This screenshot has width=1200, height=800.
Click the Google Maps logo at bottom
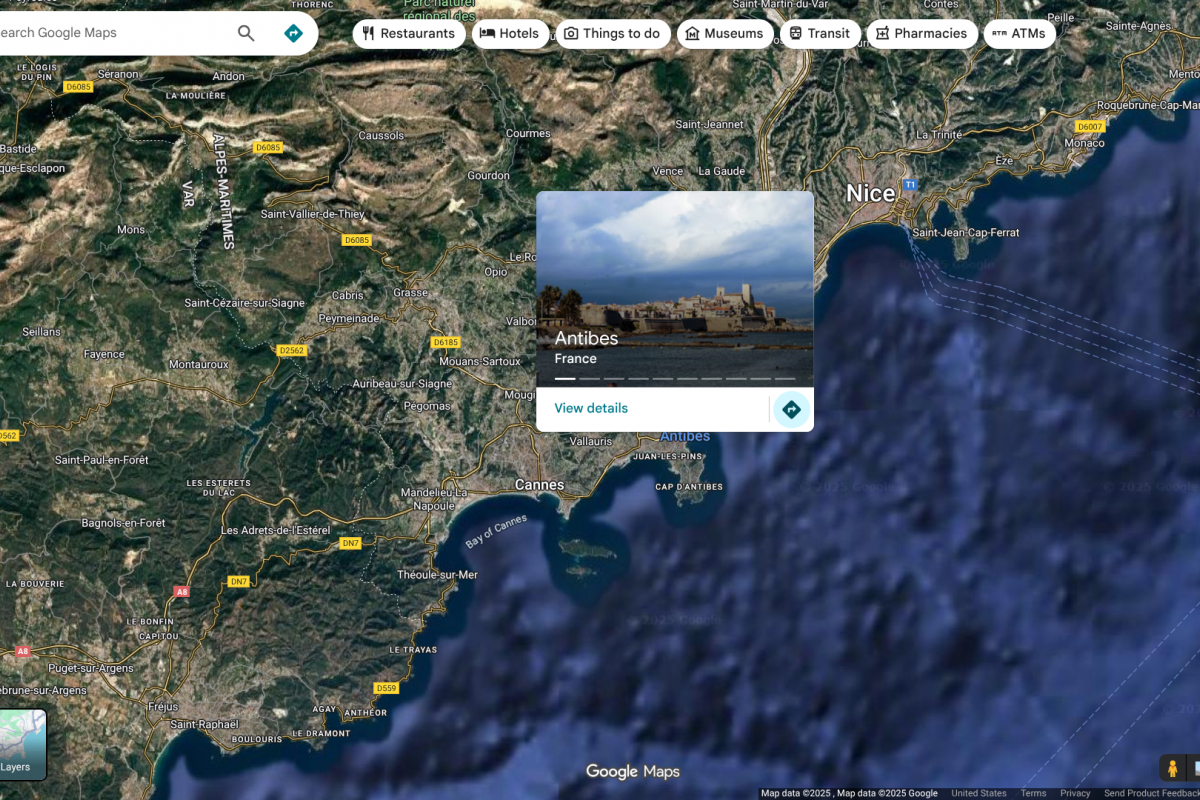click(x=632, y=771)
